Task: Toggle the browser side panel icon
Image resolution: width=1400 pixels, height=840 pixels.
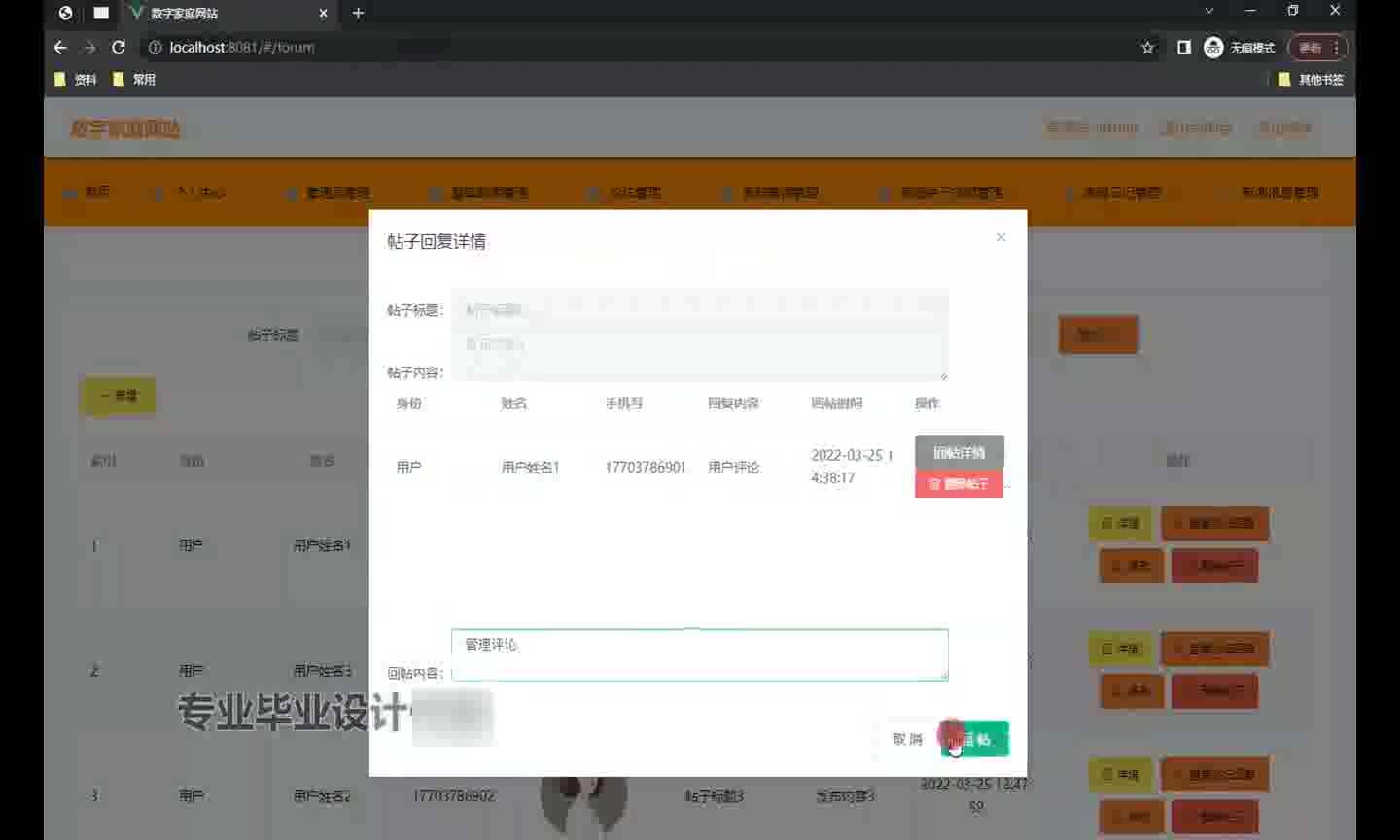Action: 1183,47
